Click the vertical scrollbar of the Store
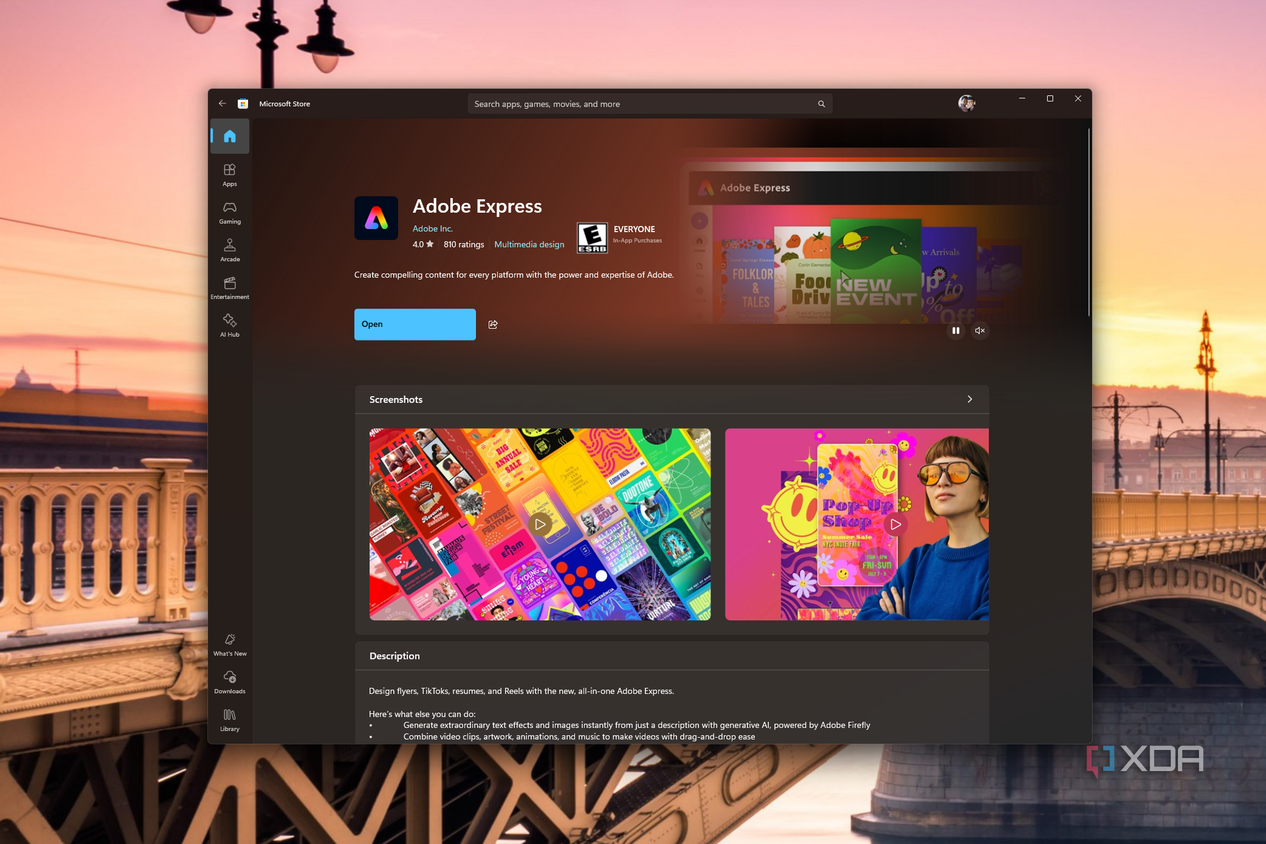 pos(1088,220)
